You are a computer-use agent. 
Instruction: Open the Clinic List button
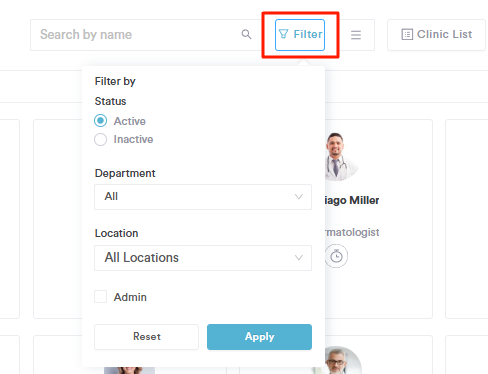pos(436,35)
